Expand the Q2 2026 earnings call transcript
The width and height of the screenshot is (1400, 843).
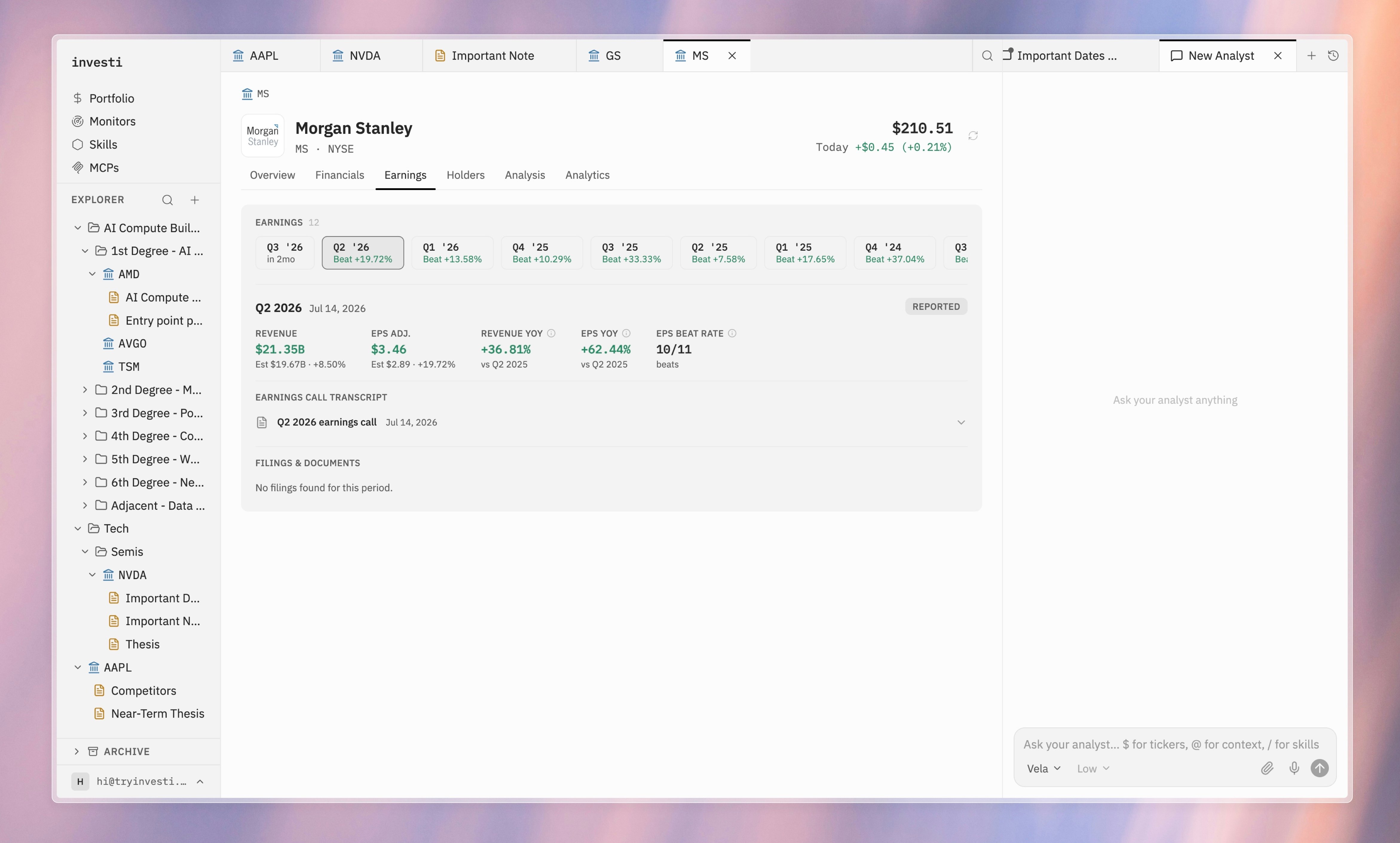click(961, 422)
